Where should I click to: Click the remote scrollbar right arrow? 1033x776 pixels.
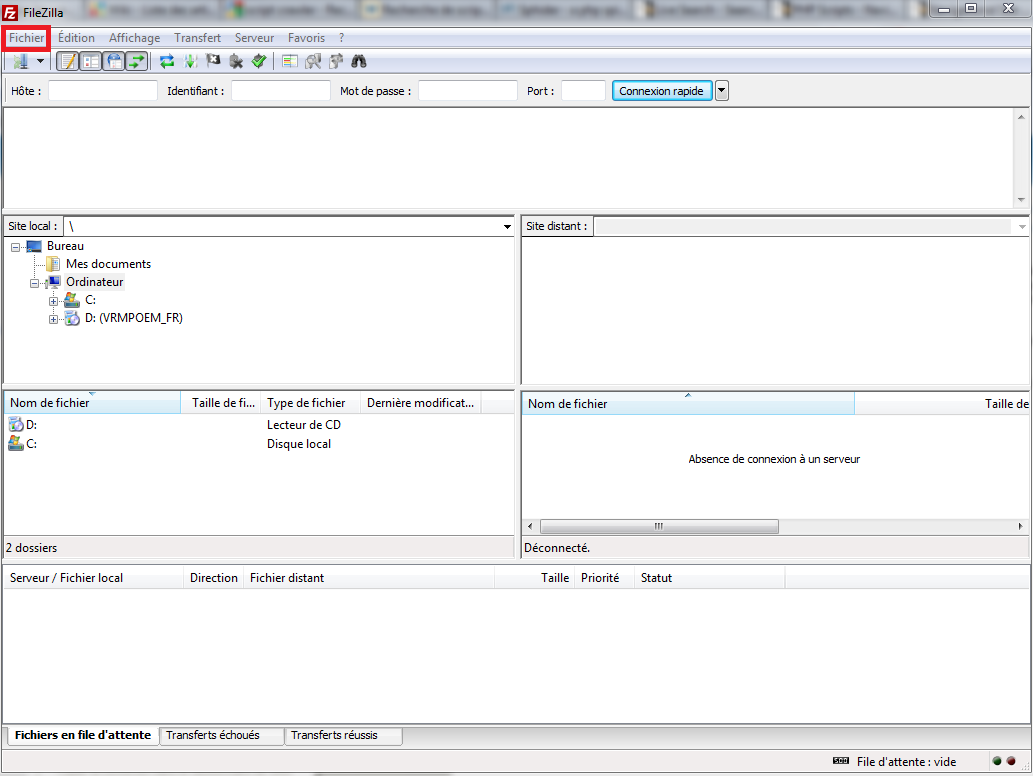coord(1020,526)
